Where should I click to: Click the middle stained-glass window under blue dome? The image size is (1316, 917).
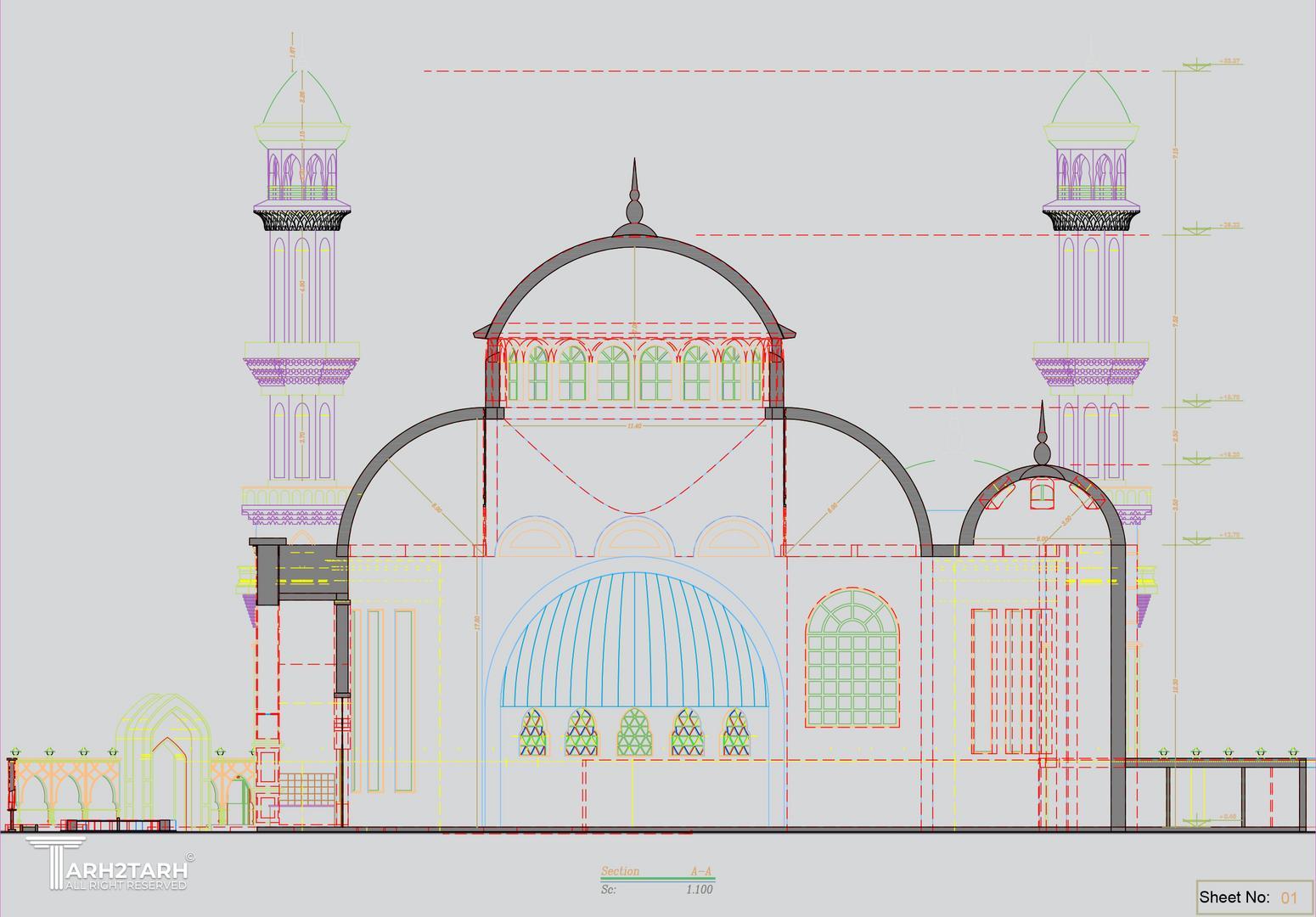633,733
